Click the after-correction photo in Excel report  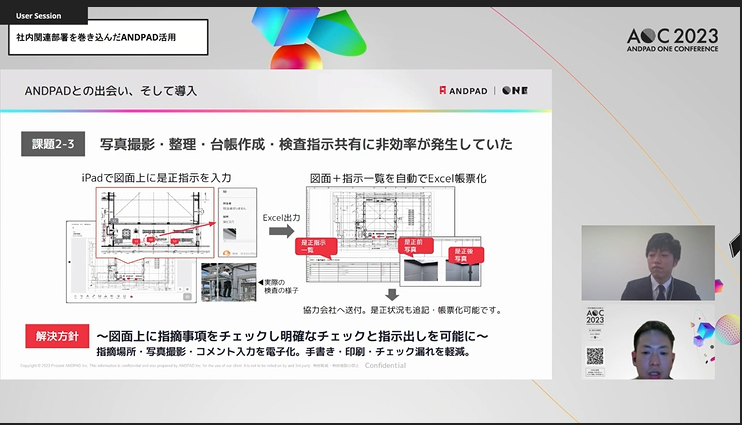tap(462, 270)
